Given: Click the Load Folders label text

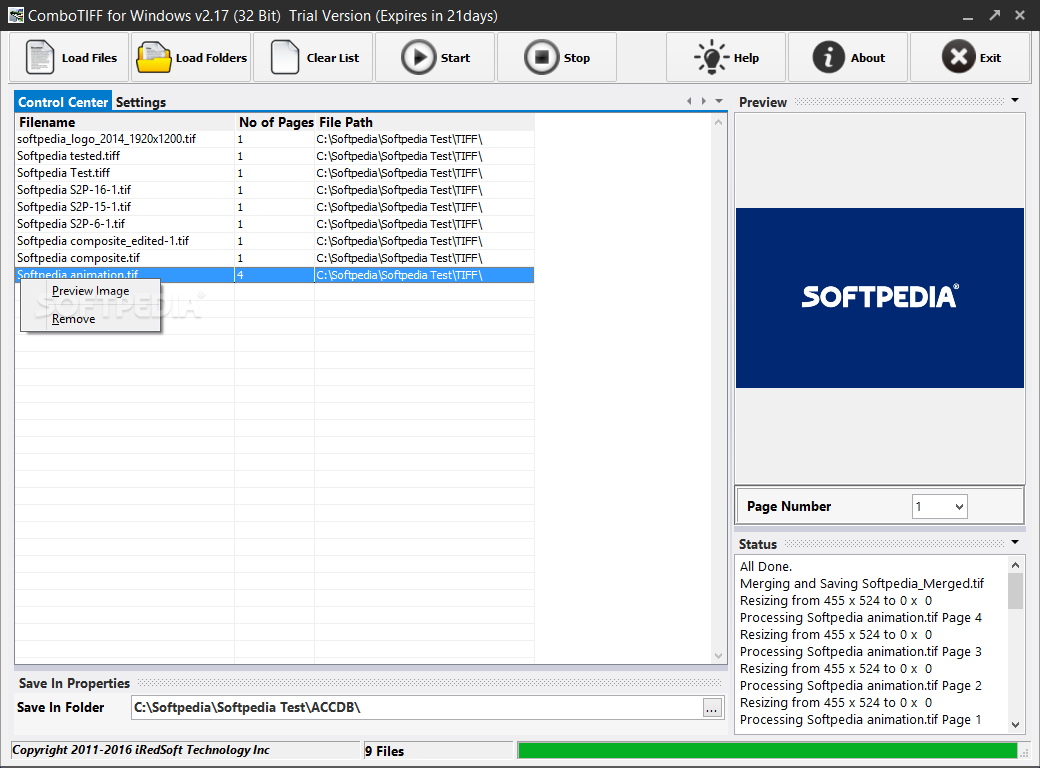Looking at the screenshot, I should pyautogui.click(x=211, y=58).
